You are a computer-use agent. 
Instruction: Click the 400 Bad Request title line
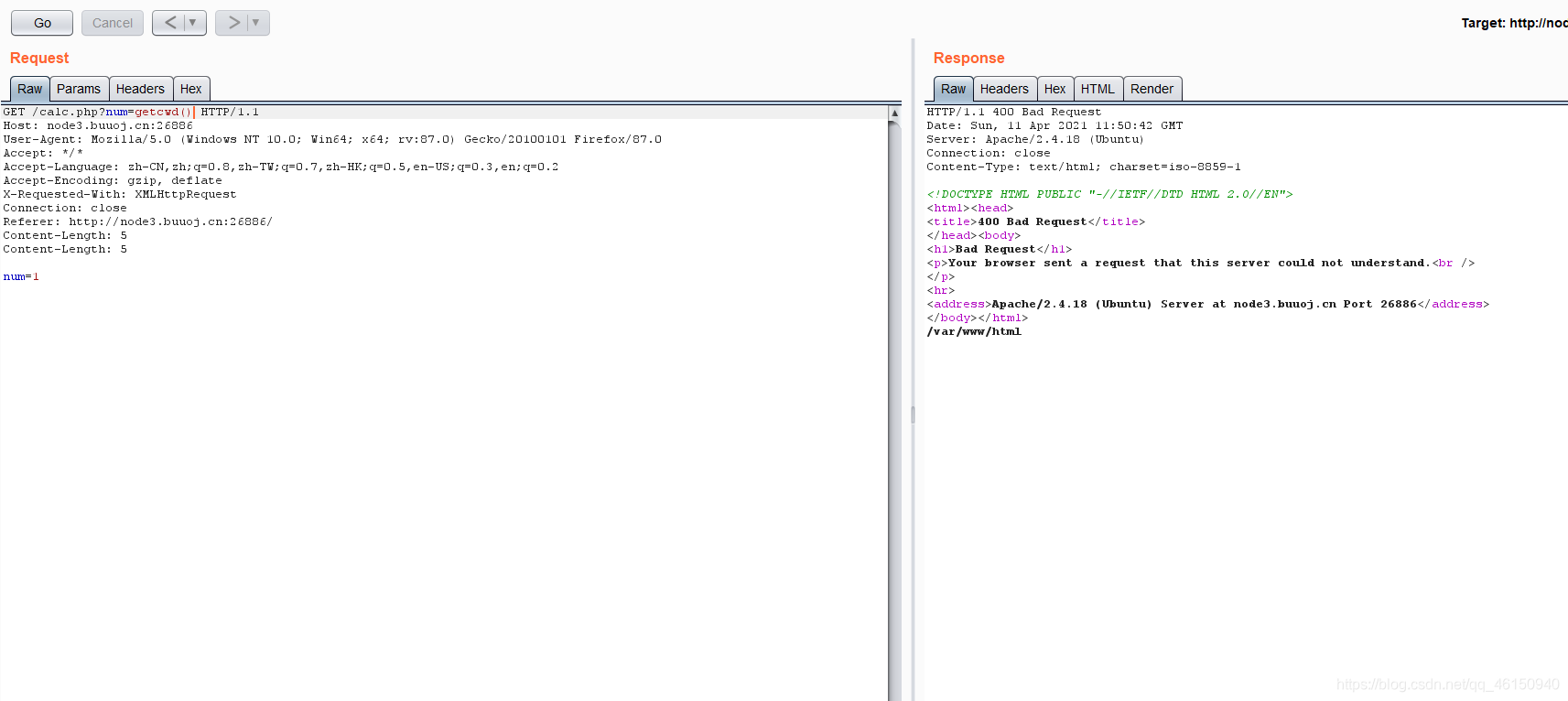click(1035, 221)
